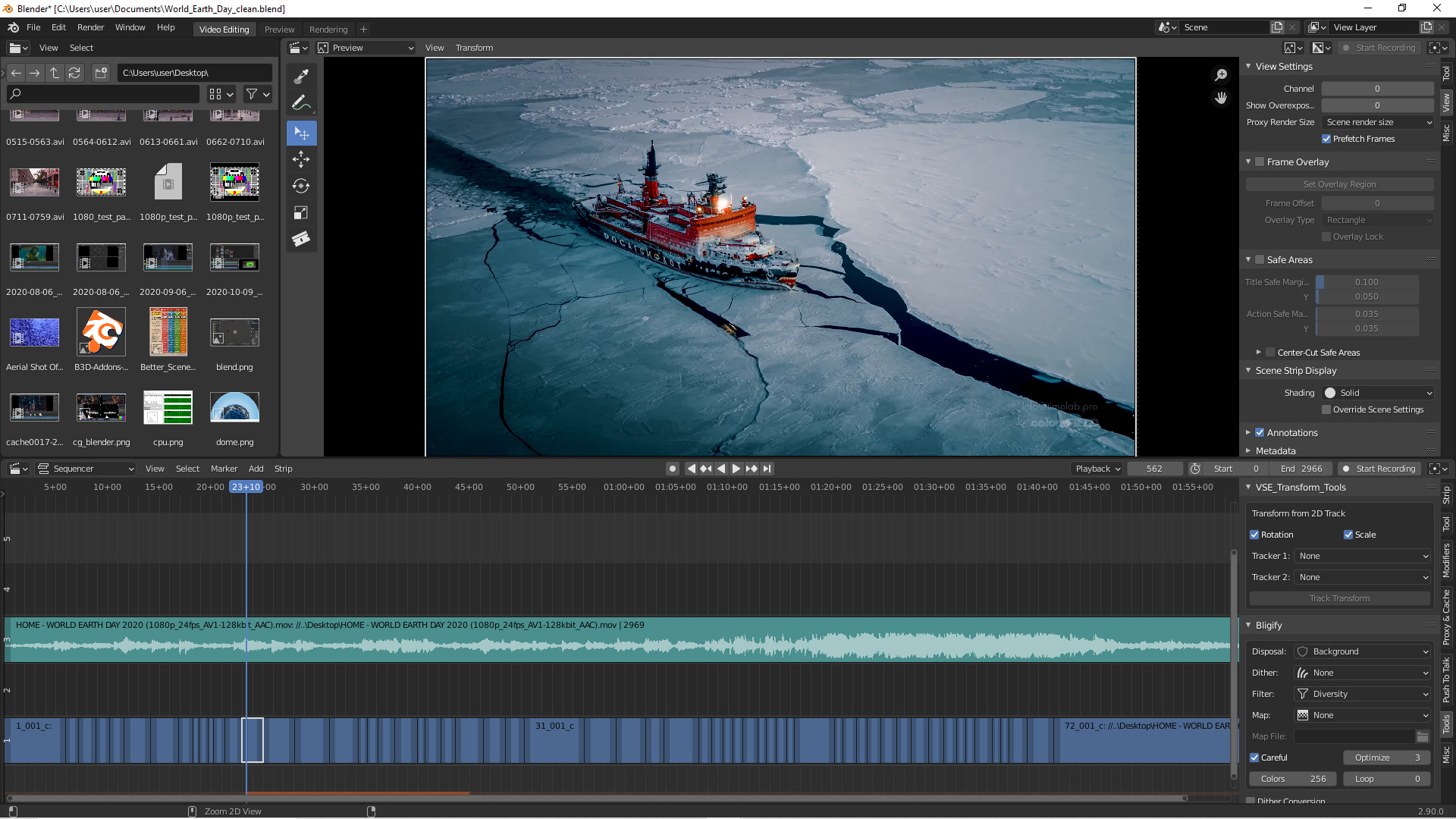The height and width of the screenshot is (819, 1456).
Task: Open Disposal Background dropdown
Action: (1362, 651)
